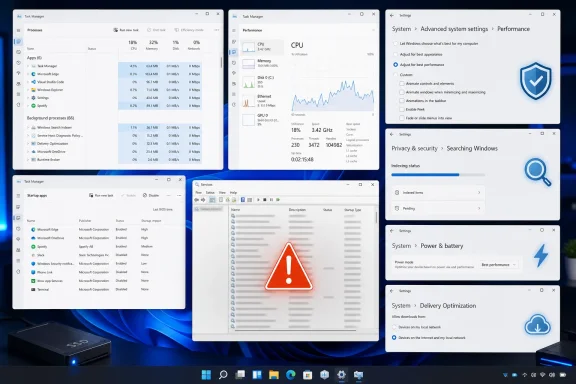Expand the Microsoft Edge process row

28,74
